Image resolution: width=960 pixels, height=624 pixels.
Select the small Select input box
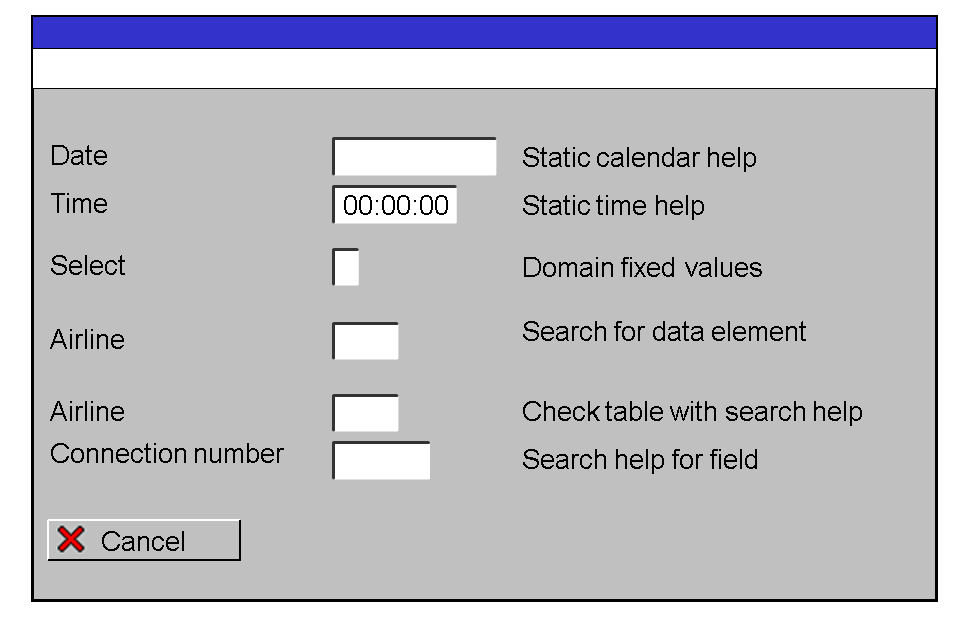[346, 268]
